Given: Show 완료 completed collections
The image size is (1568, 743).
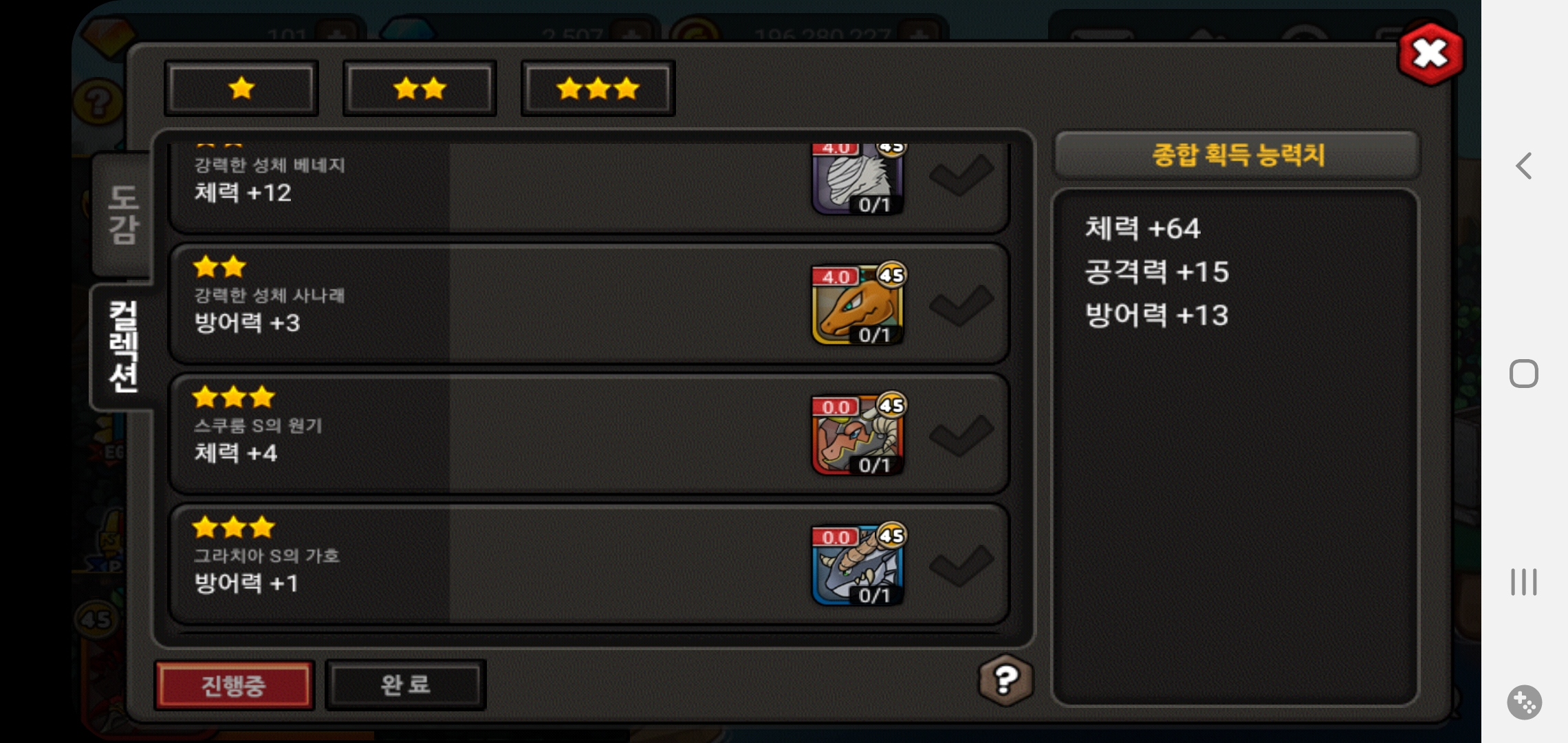Looking at the screenshot, I should [406, 685].
